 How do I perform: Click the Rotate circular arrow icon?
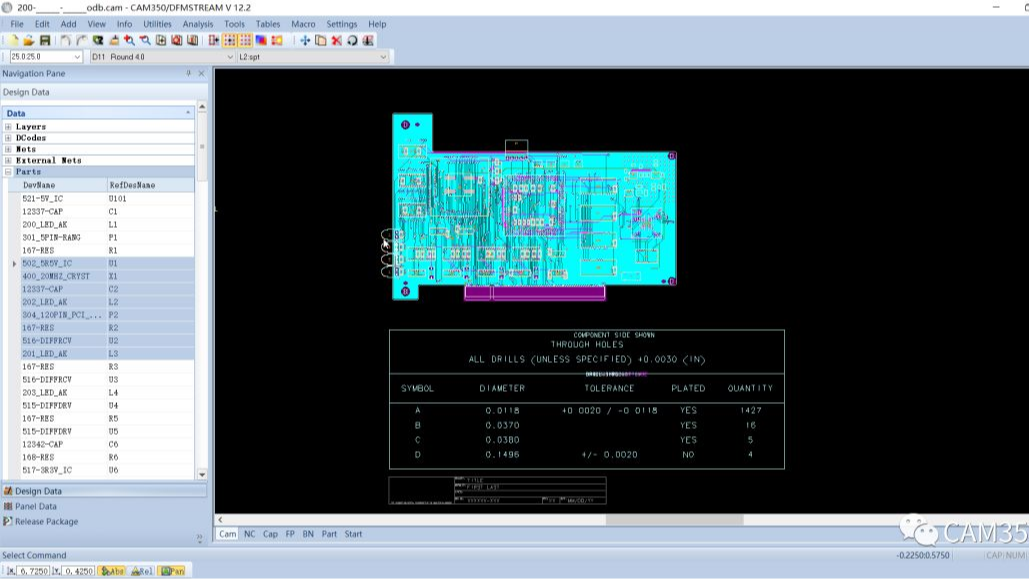(352, 41)
